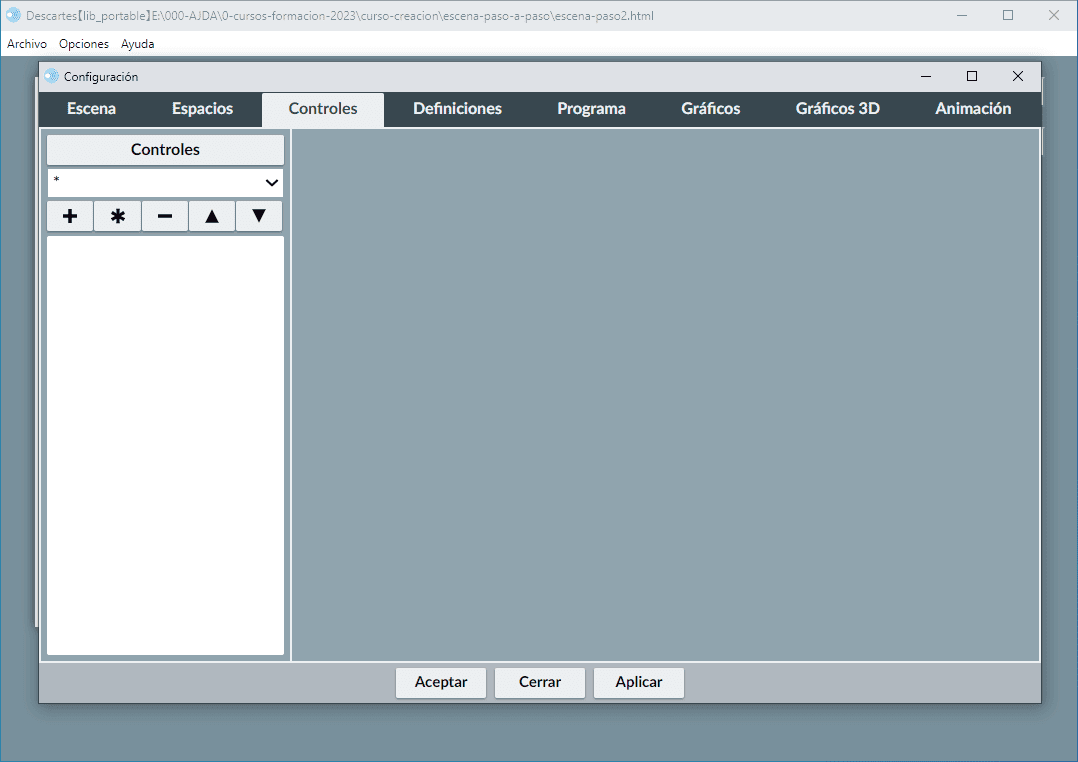1078x762 pixels.
Task: Open the Opciones menu
Action: coord(84,44)
